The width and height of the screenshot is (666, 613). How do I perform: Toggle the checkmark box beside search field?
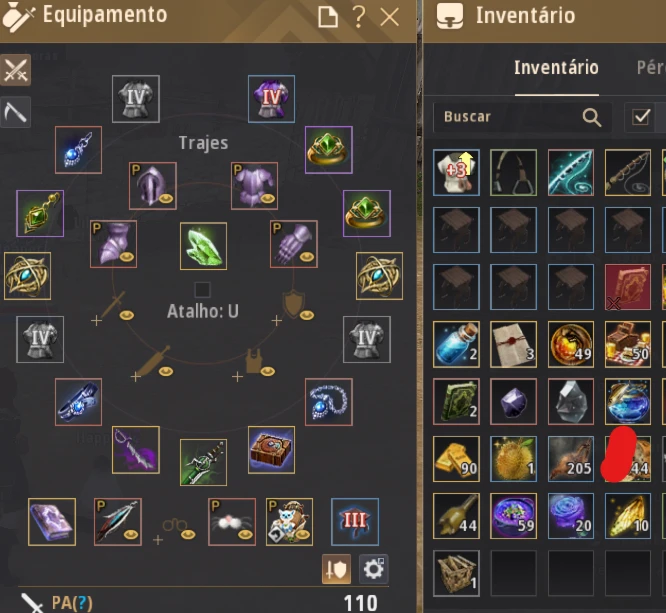(641, 116)
